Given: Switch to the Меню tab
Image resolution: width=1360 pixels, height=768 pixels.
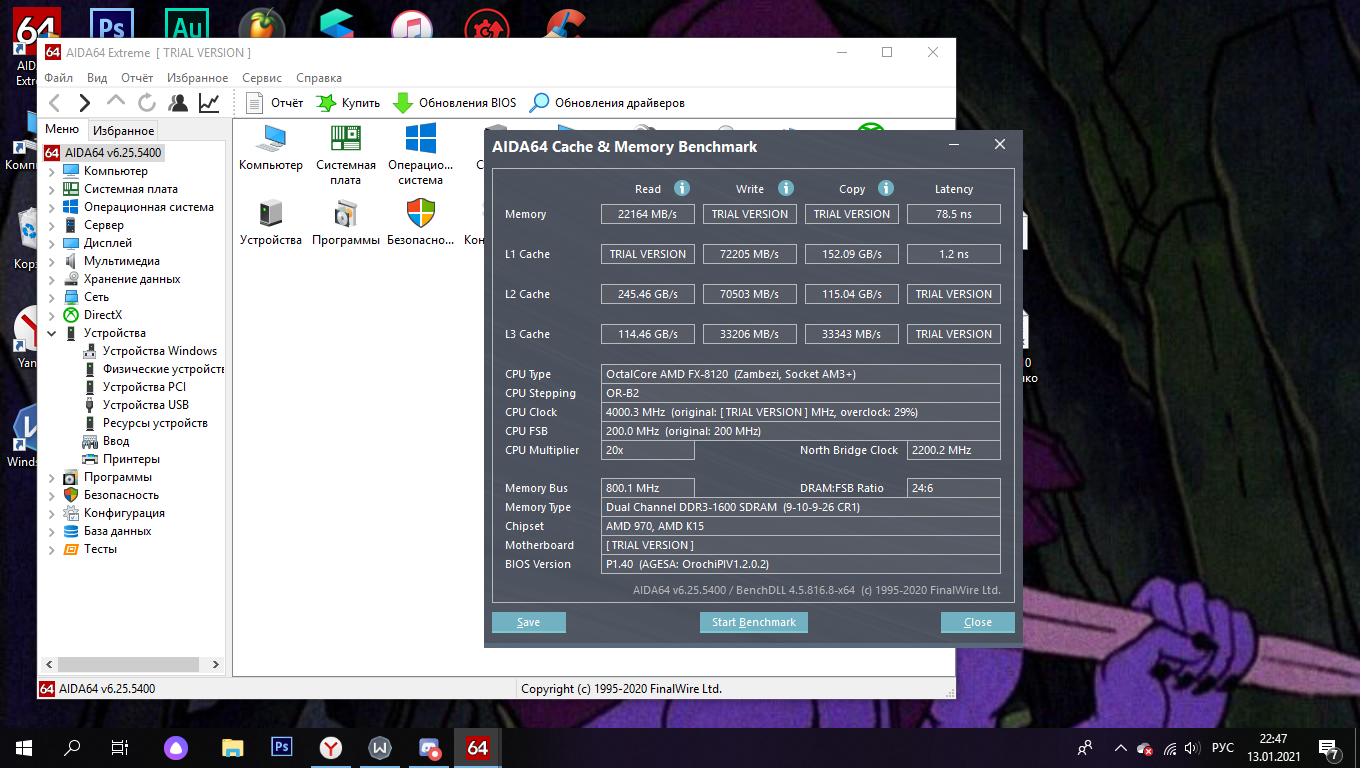Looking at the screenshot, I should click(x=62, y=129).
